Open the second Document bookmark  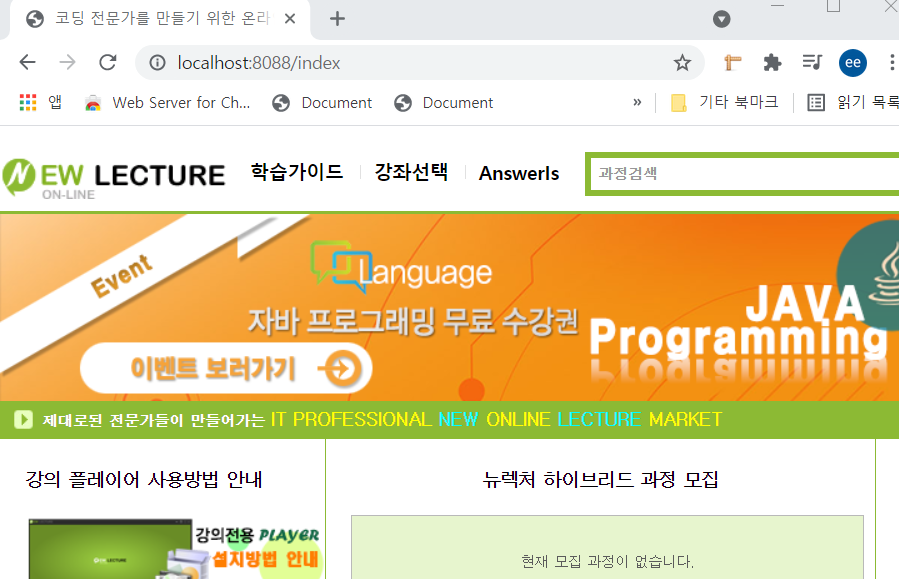tap(443, 103)
